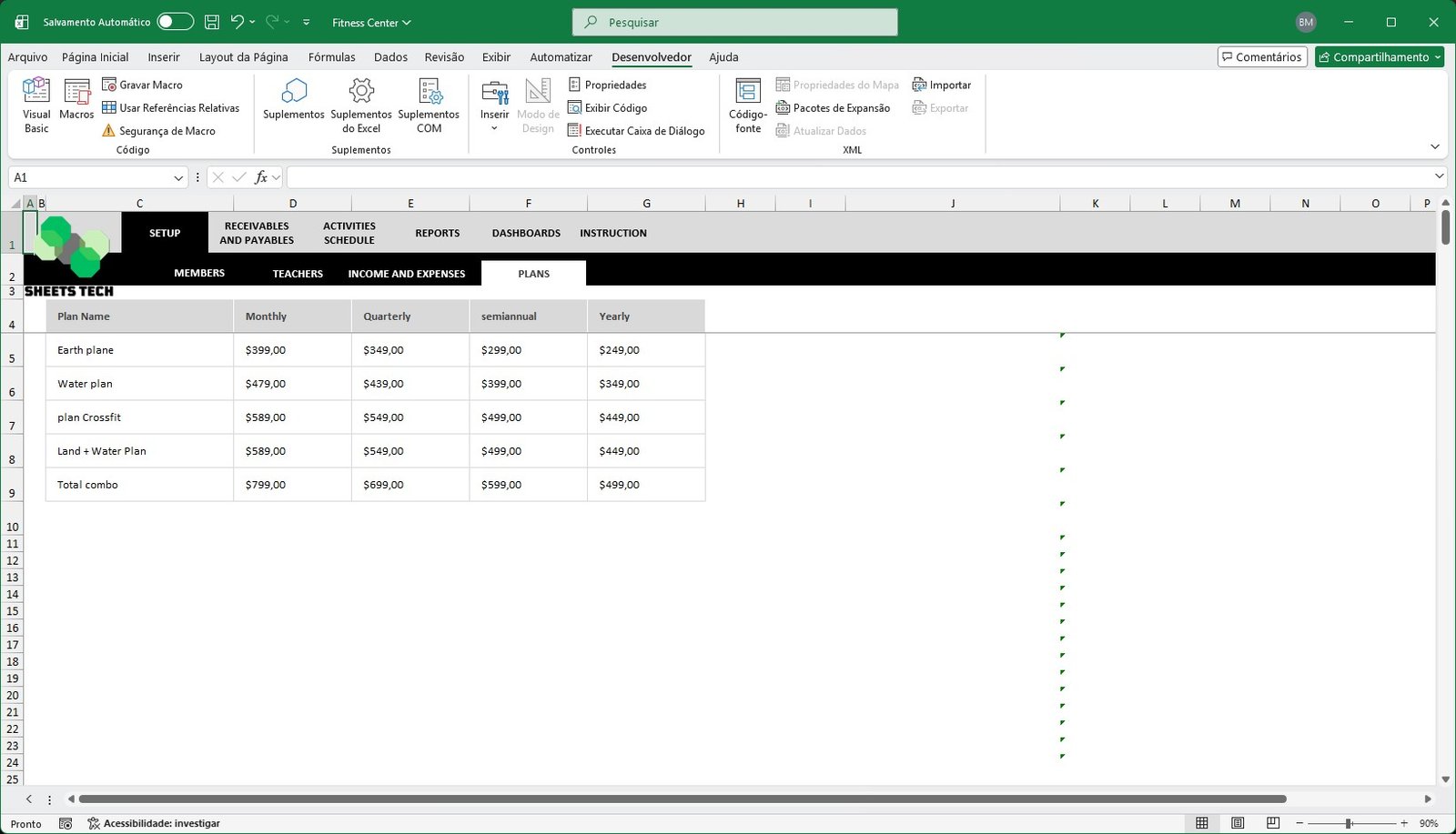The height and width of the screenshot is (834, 1456).
Task: Click the Comentários button
Action: [1262, 57]
